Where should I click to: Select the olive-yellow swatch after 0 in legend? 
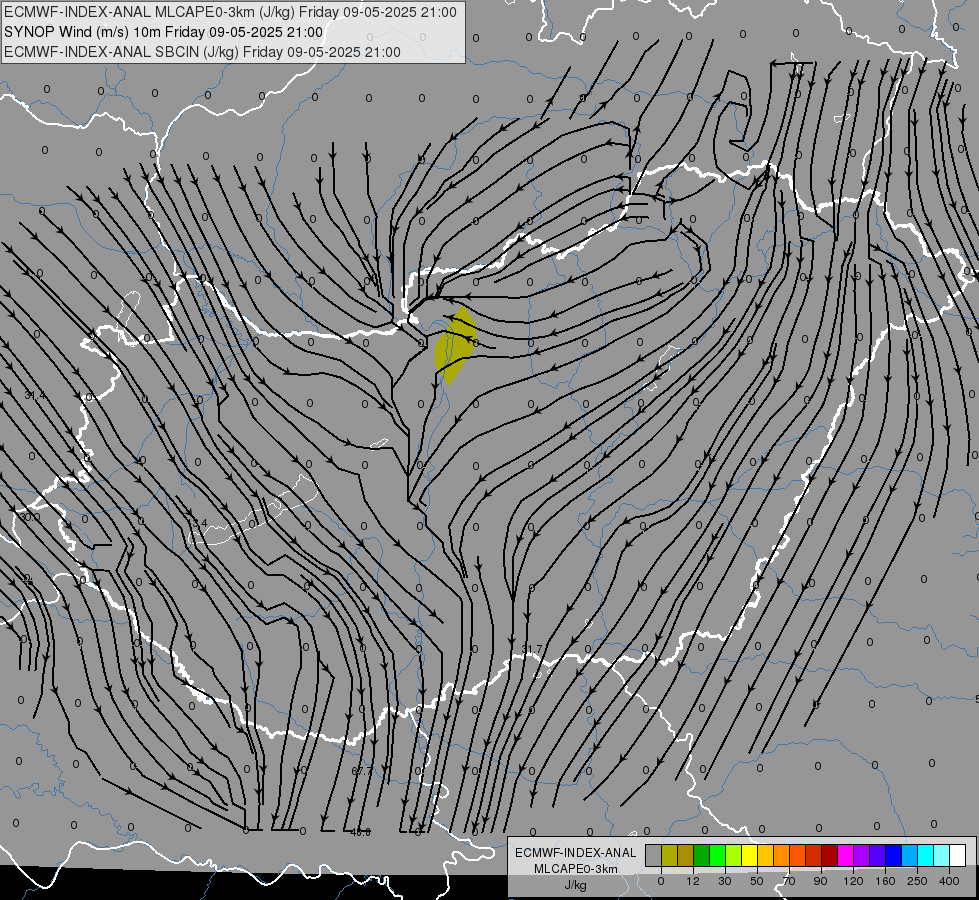(669, 855)
